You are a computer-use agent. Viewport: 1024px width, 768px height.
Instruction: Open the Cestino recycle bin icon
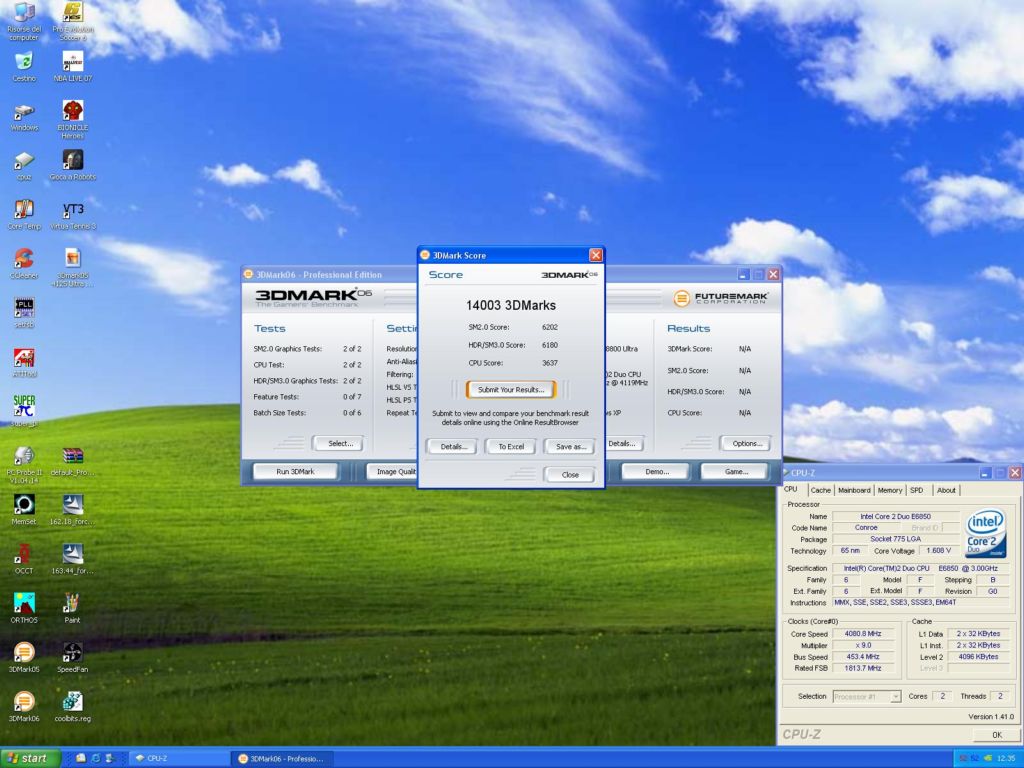click(x=24, y=66)
